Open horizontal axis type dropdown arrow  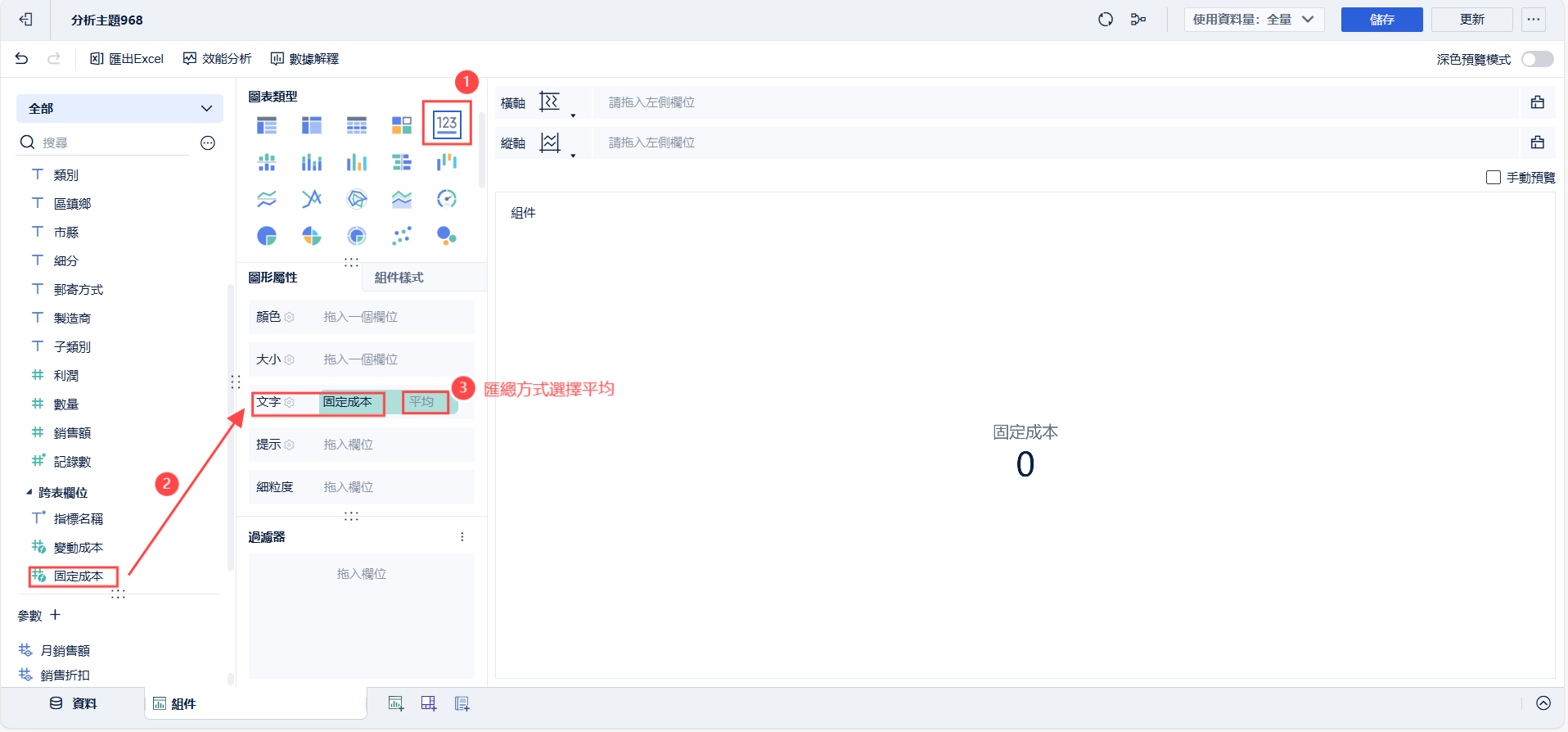tap(573, 115)
